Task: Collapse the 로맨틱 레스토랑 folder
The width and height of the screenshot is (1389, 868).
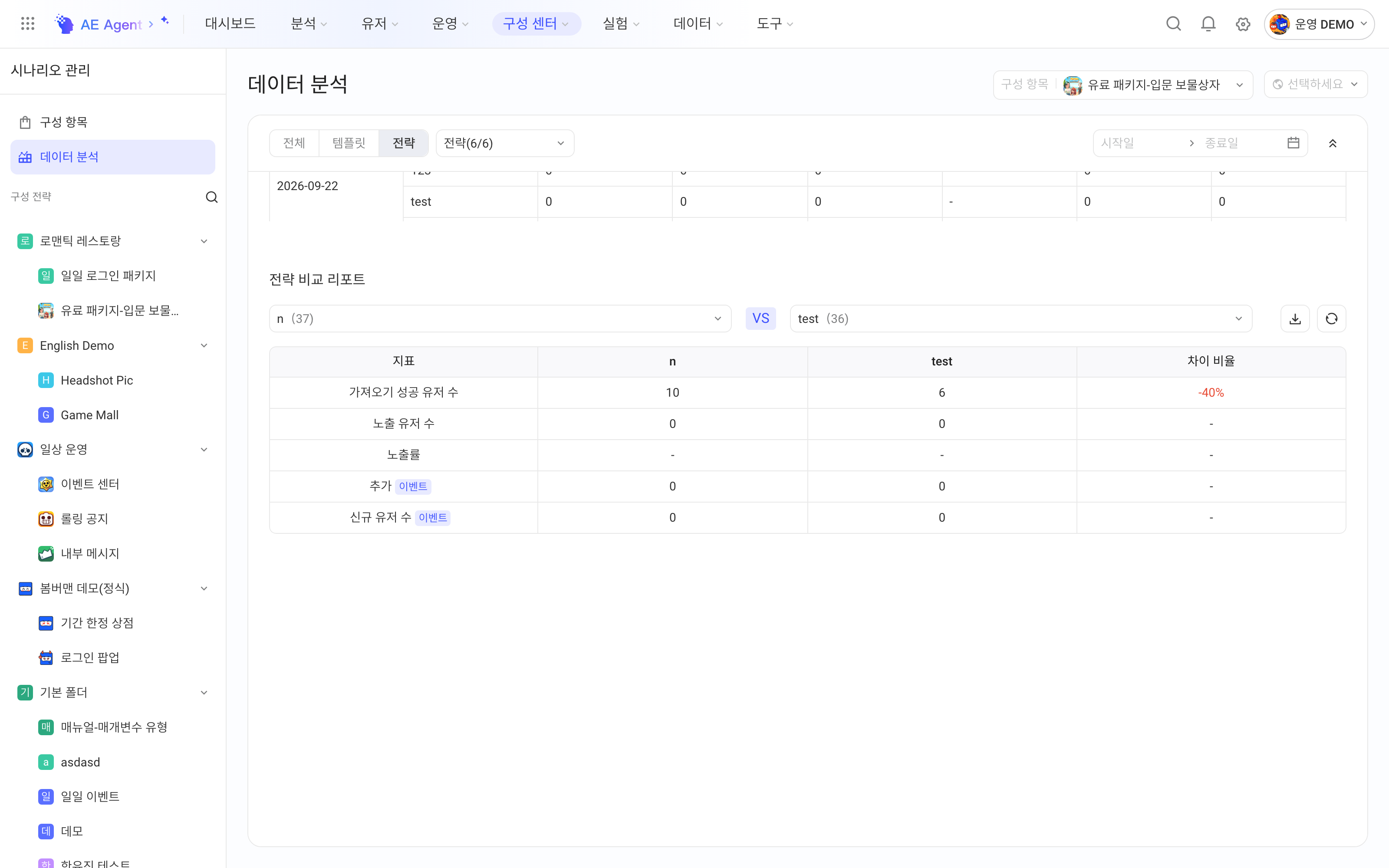Action: click(x=204, y=241)
